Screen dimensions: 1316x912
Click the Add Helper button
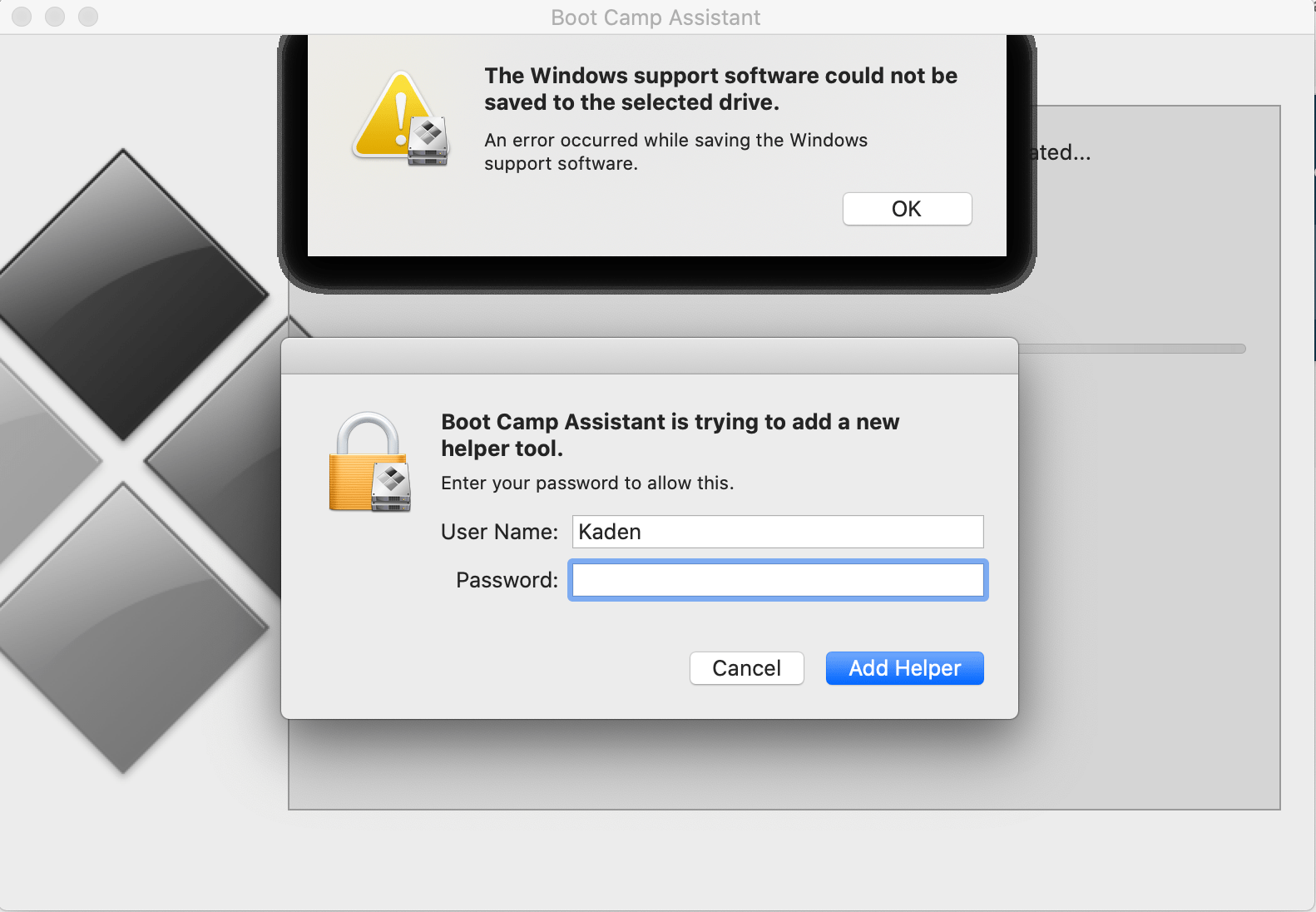(x=904, y=668)
